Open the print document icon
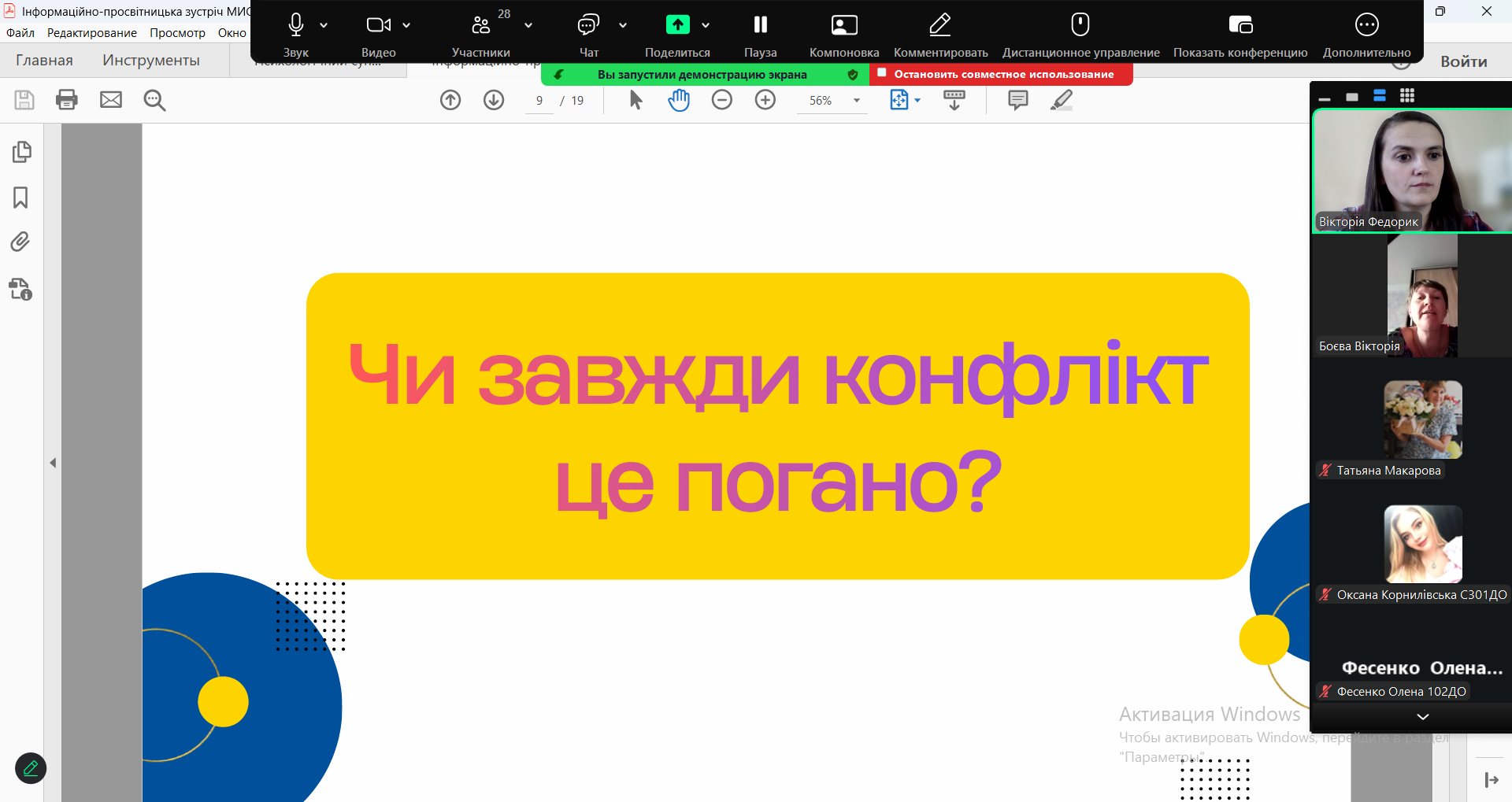The width and height of the screenshot is (1512, 802). tap(67, 100)
